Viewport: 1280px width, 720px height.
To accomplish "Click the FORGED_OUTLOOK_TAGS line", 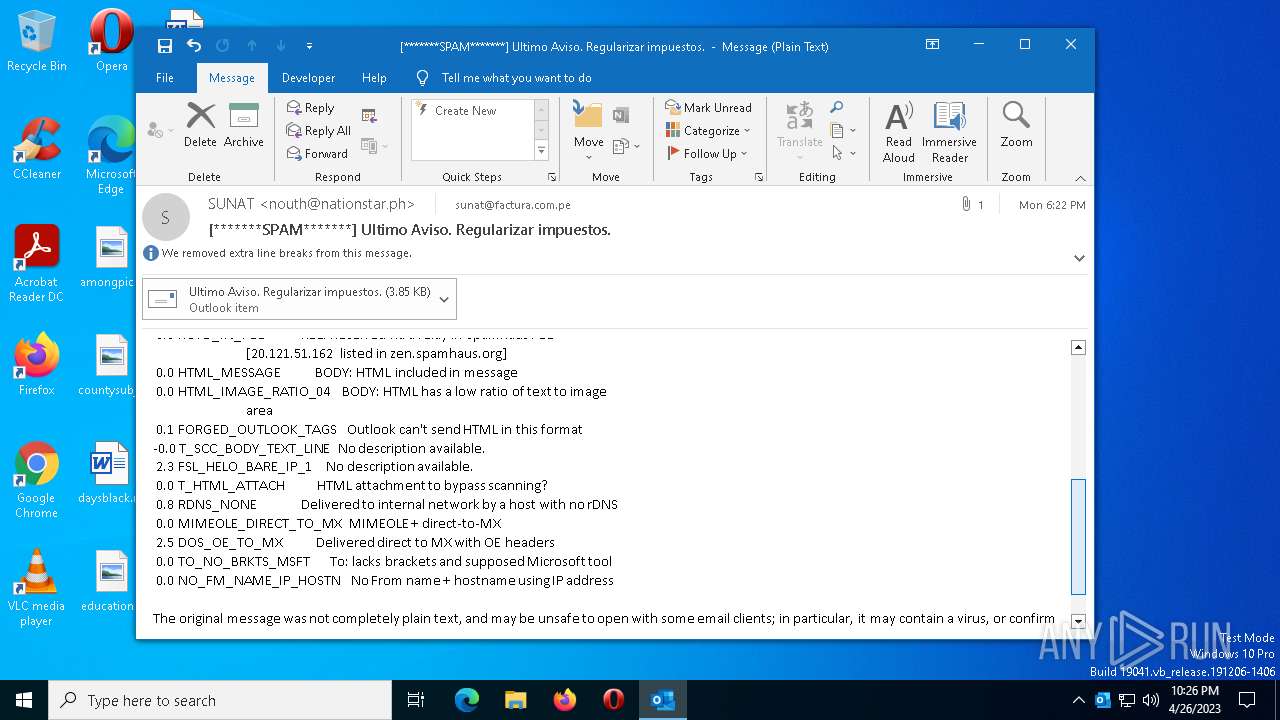I will 369,429.
